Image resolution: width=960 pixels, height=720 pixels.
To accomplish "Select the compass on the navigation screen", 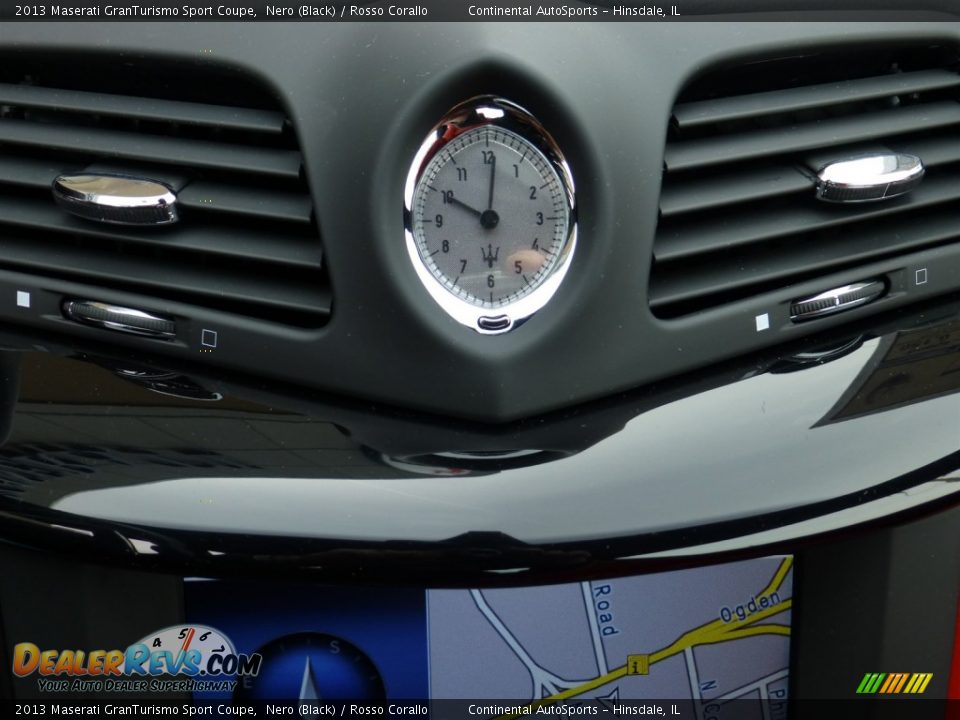I will (311, 670).
